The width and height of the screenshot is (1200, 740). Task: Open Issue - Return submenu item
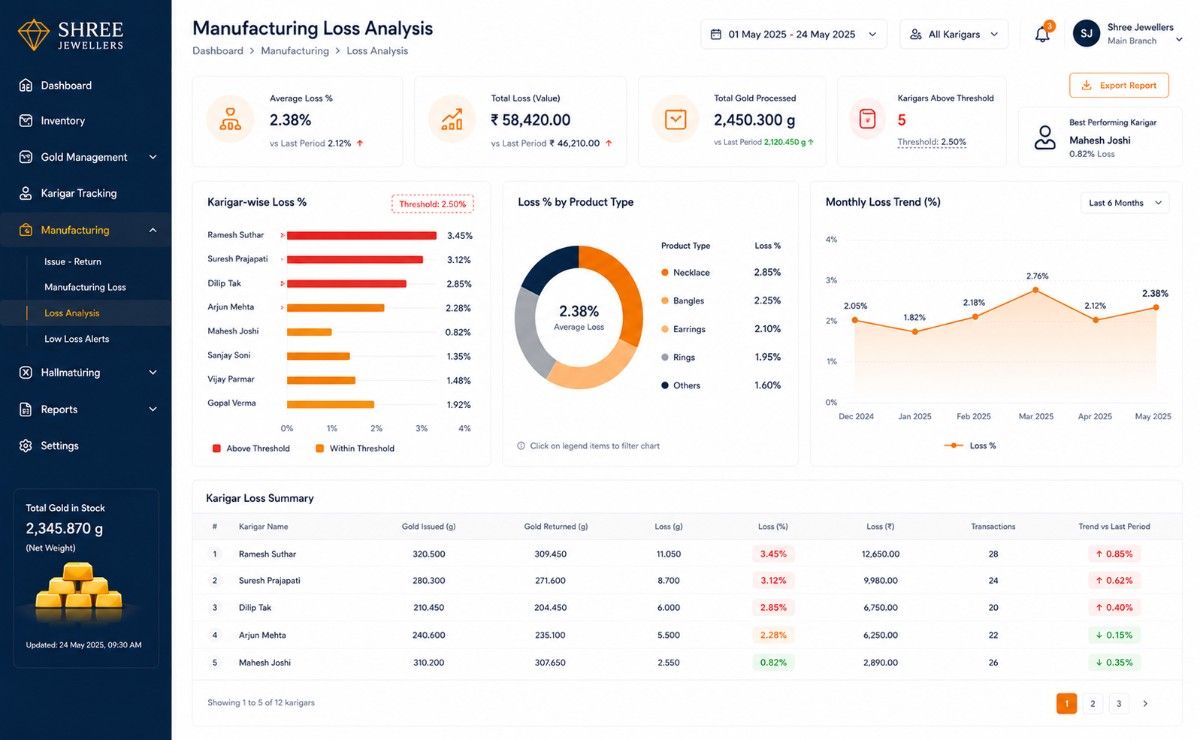(73, 262)
